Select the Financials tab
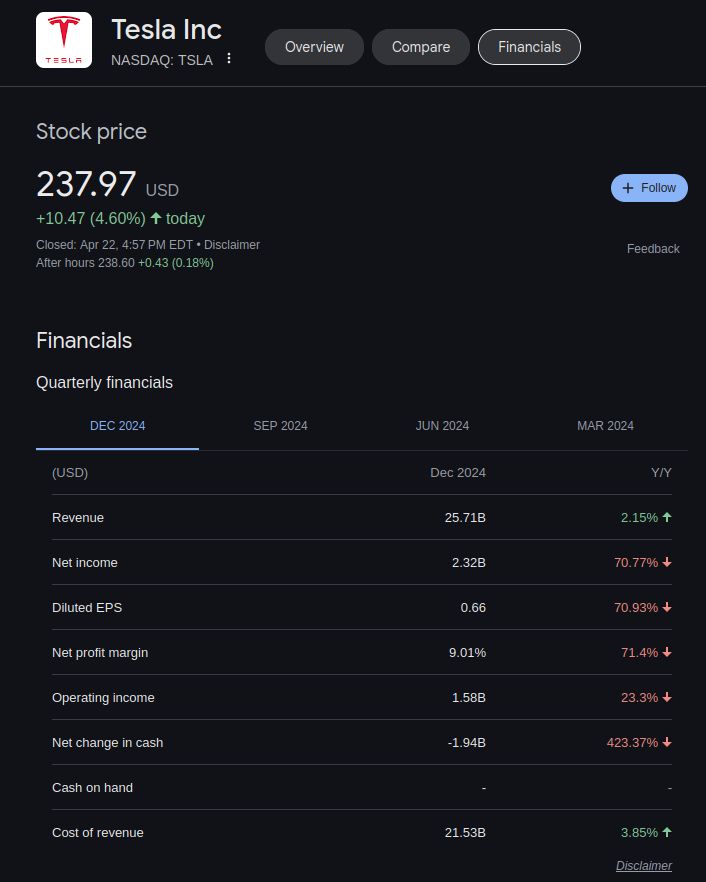The image size is (706, 882). (x=529, y=46)
